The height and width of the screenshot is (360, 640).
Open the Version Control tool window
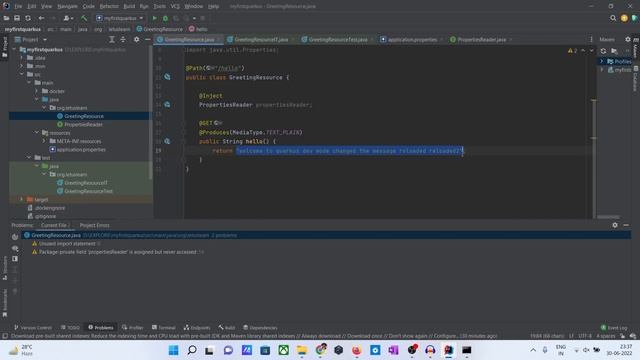click(x=33, y=327)
